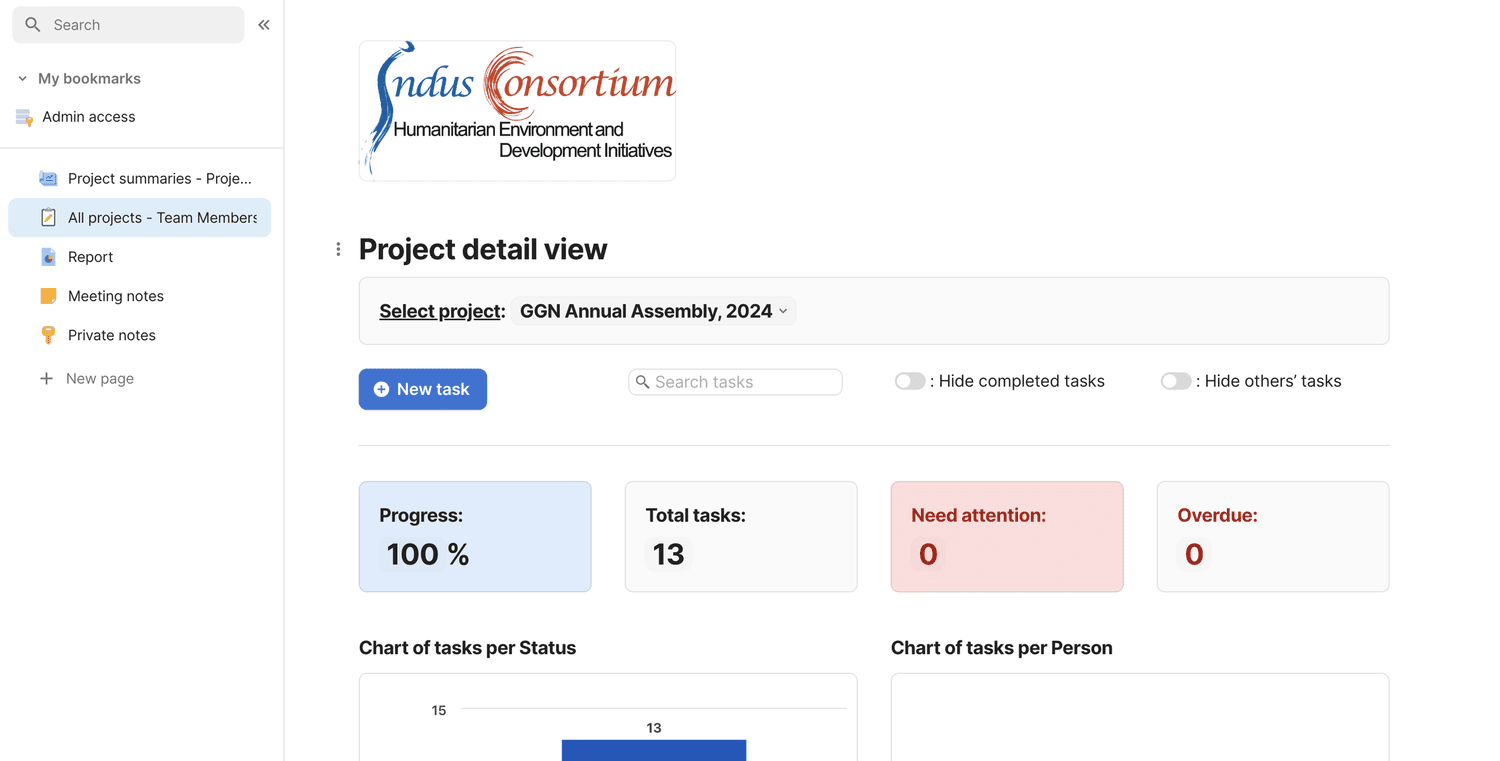Image resolution: width=1500 pixels, height=761 pixels.
Task: Click the search magnifier icon in sidebar
Action: point(33,25)
